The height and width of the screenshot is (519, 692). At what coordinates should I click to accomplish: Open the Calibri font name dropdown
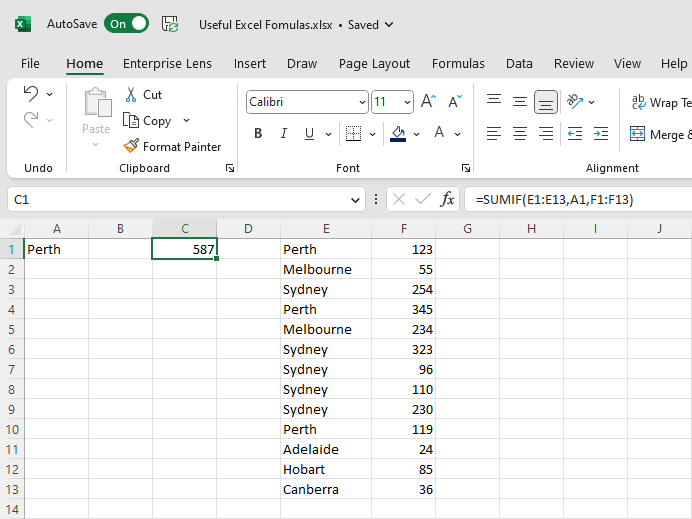[x=361, y=102]
